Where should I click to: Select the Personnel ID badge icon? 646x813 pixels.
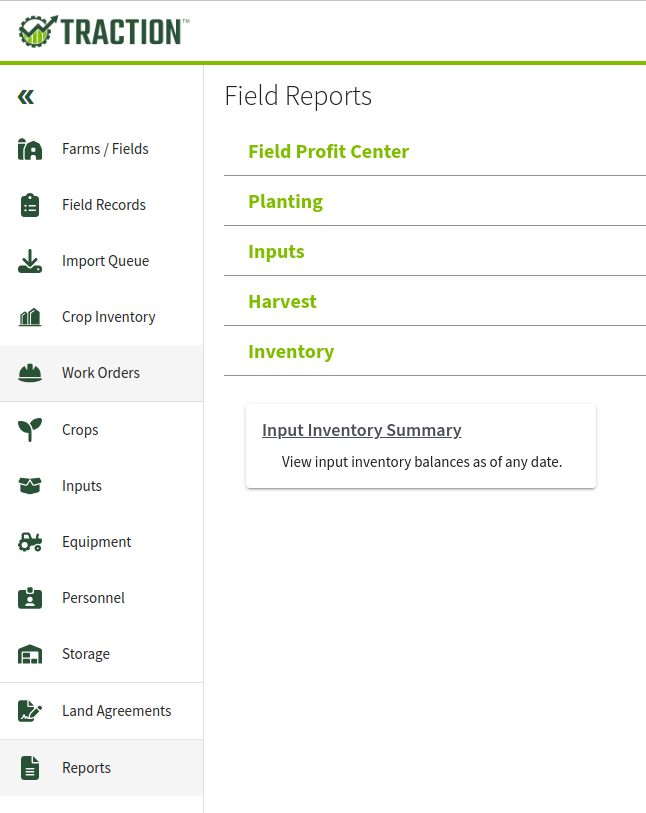coord(30,598)
